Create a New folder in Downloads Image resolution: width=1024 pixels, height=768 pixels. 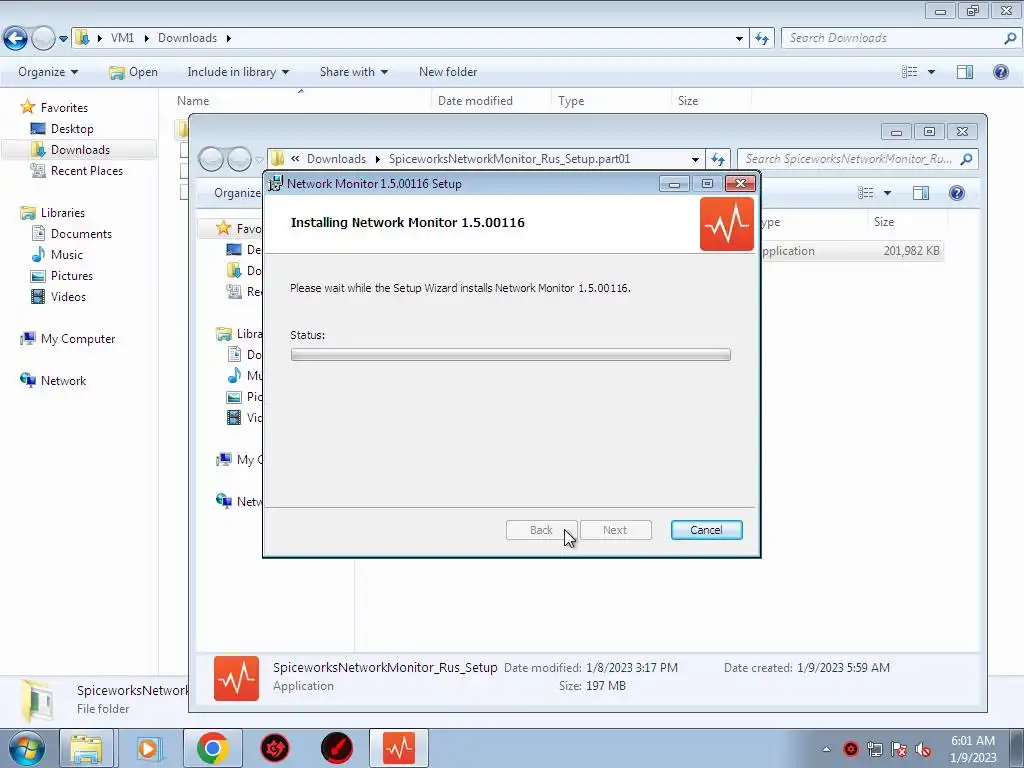click(448, 72)
